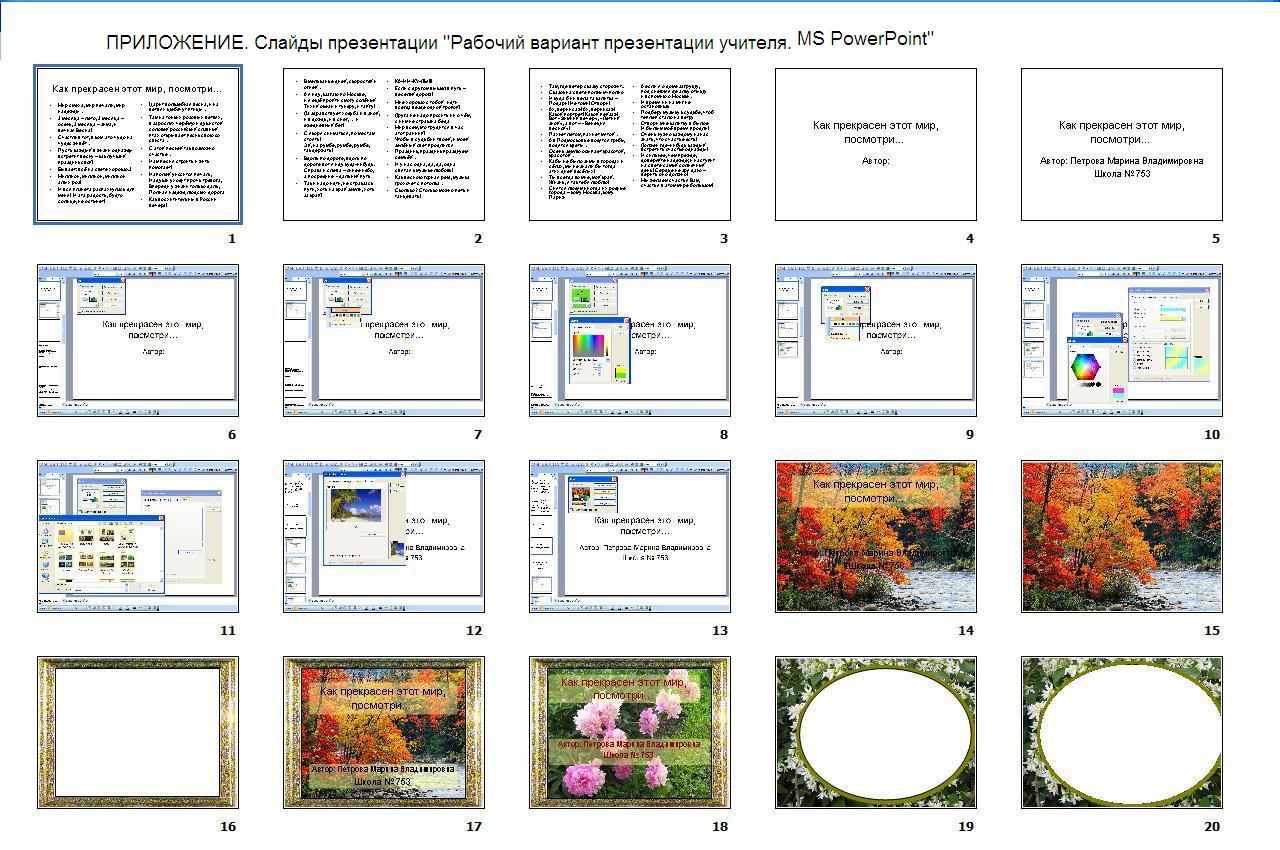Open slide 10 with hexagon color wheel
1280x850 pixels.
[1122, 340]
